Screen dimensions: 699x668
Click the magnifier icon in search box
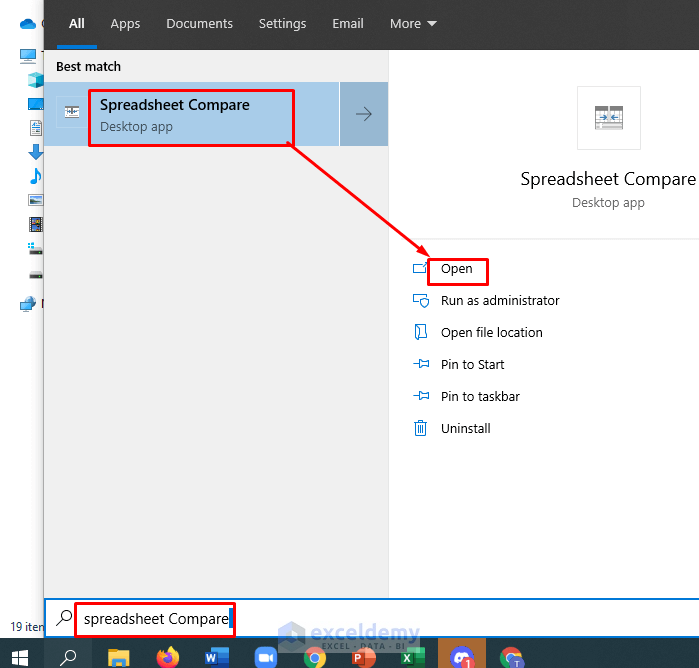click(x=65, y=618)
